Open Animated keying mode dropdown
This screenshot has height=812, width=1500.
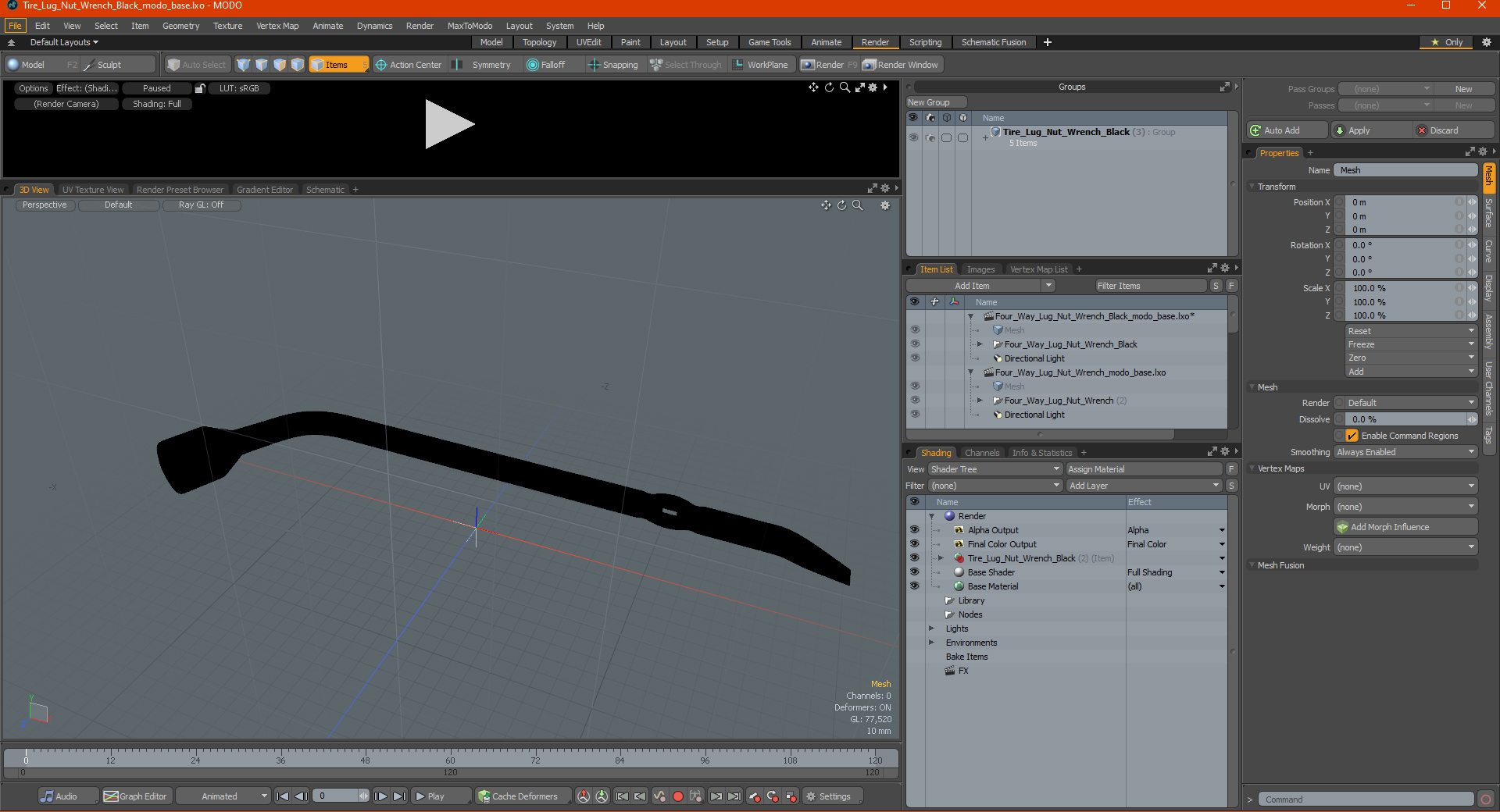tap(223, 796)
